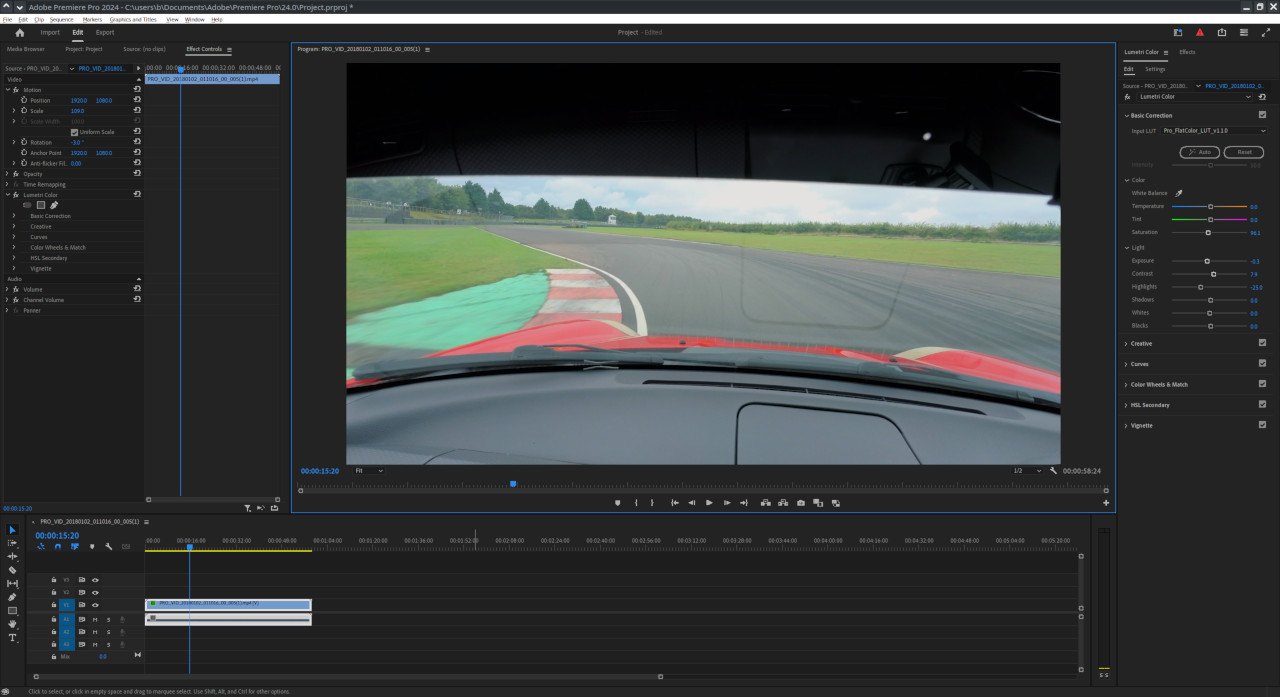Viewport: 1280px width, 697px height.
Task: Open the Window menu
Action: [195, 19]
